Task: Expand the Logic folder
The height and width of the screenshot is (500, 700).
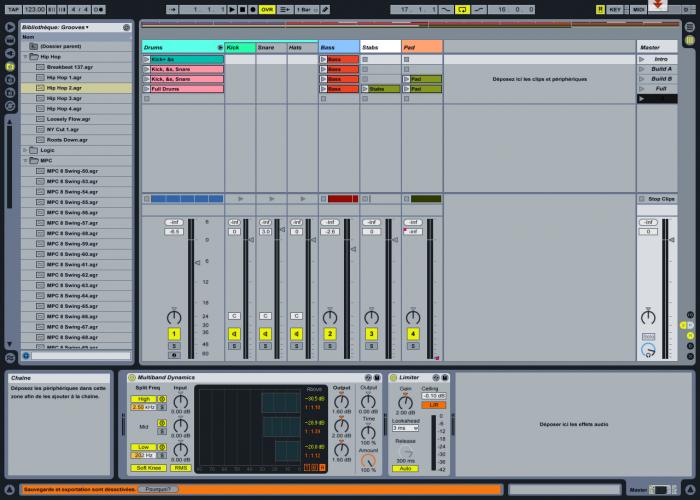Action: [25, 150]
